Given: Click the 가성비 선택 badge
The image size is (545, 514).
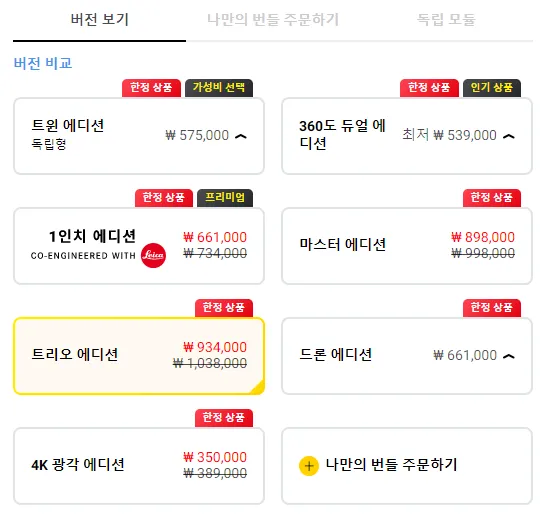Looking at the screenshot, I should (x=219, y=88).
